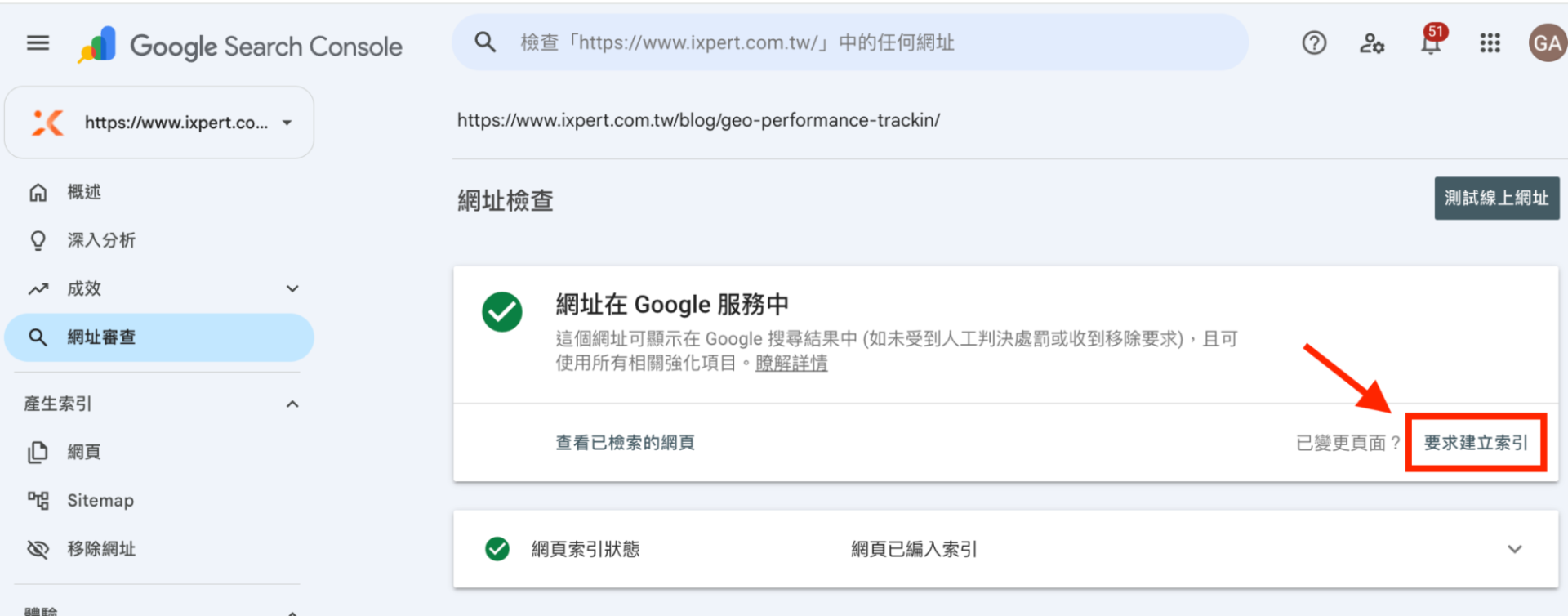Image resolution: width=1568 pixels, height=616 pixels.
Task: Open 網頁 indexing report
Action: pos(84,452)
